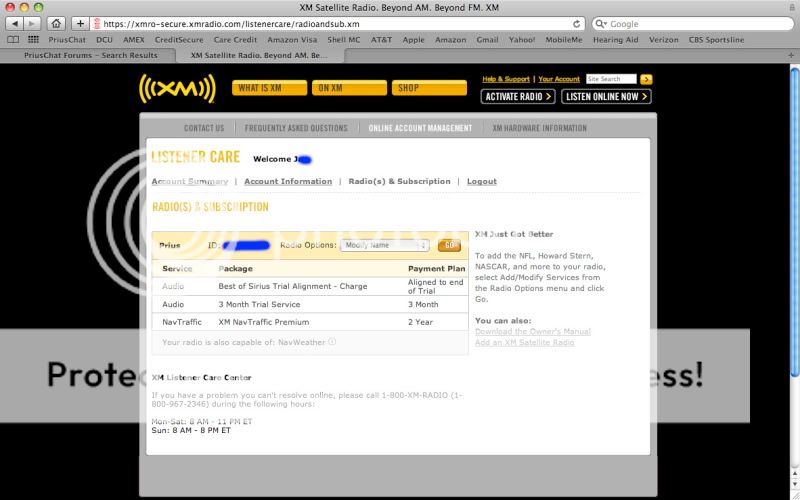Open the MobileMe bookmark

[564, 39]
